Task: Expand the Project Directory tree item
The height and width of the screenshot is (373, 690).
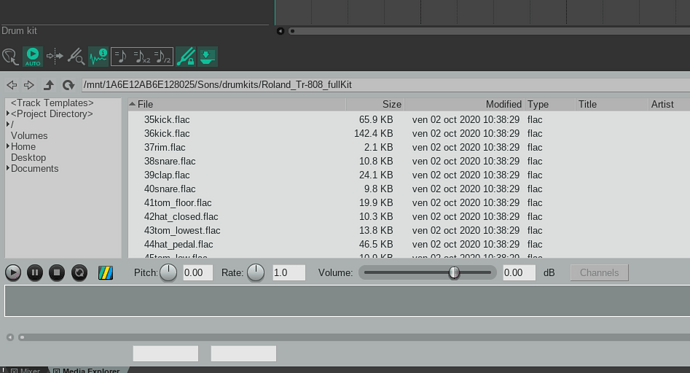Action: point(8,113)
